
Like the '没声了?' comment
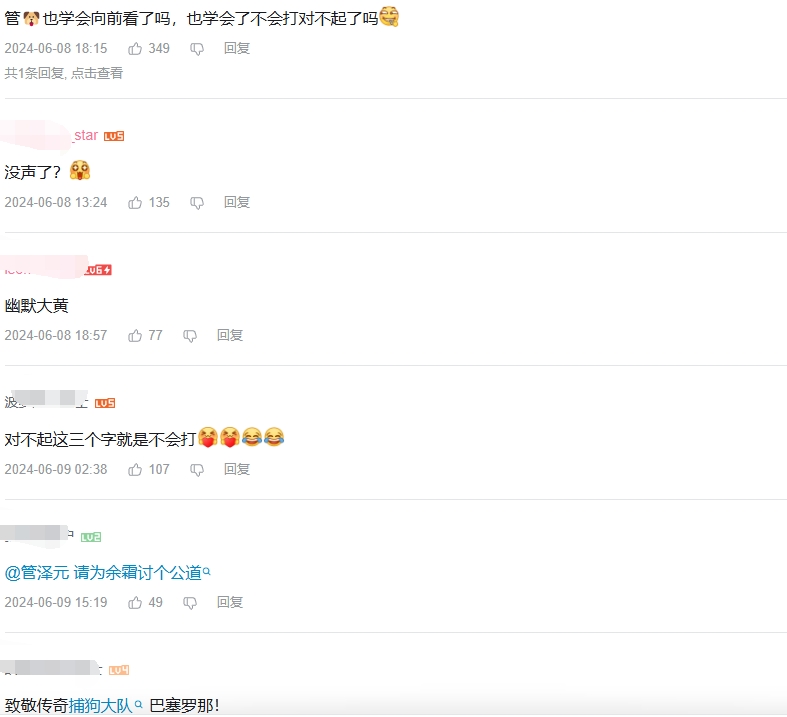pyautogui.click(x=135, y=203)
